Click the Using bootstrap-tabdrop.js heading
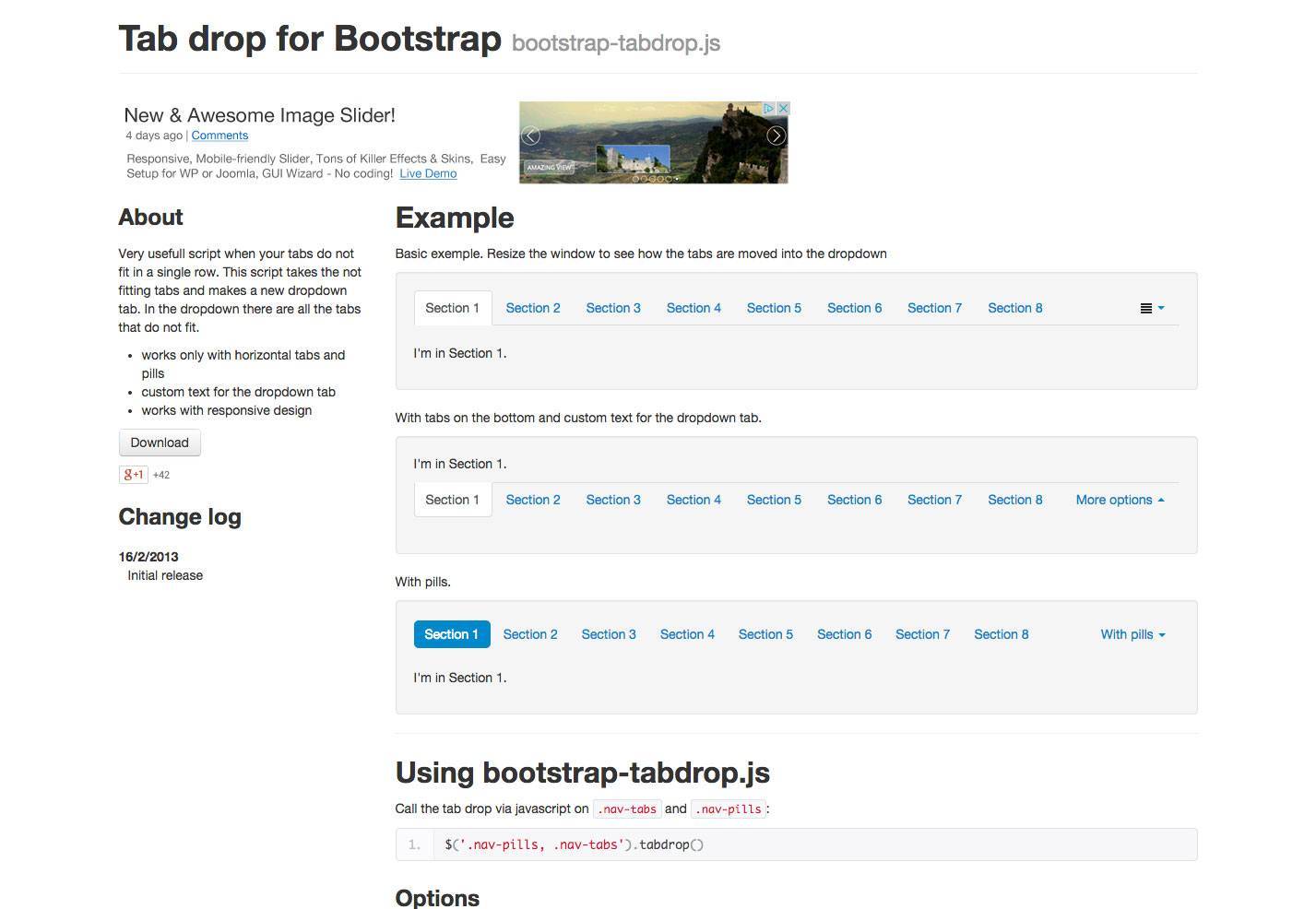Image resolution: width=1316 pixels, height=909 pixels. coord(583,773)
